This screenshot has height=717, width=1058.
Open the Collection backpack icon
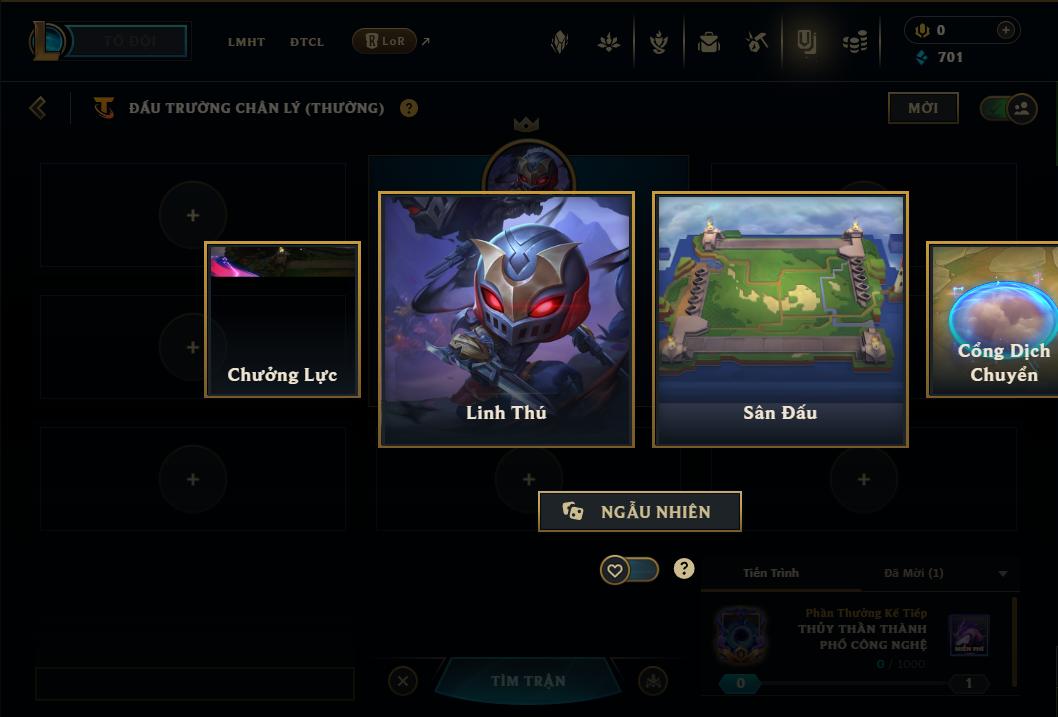click(x=708, y=42)
